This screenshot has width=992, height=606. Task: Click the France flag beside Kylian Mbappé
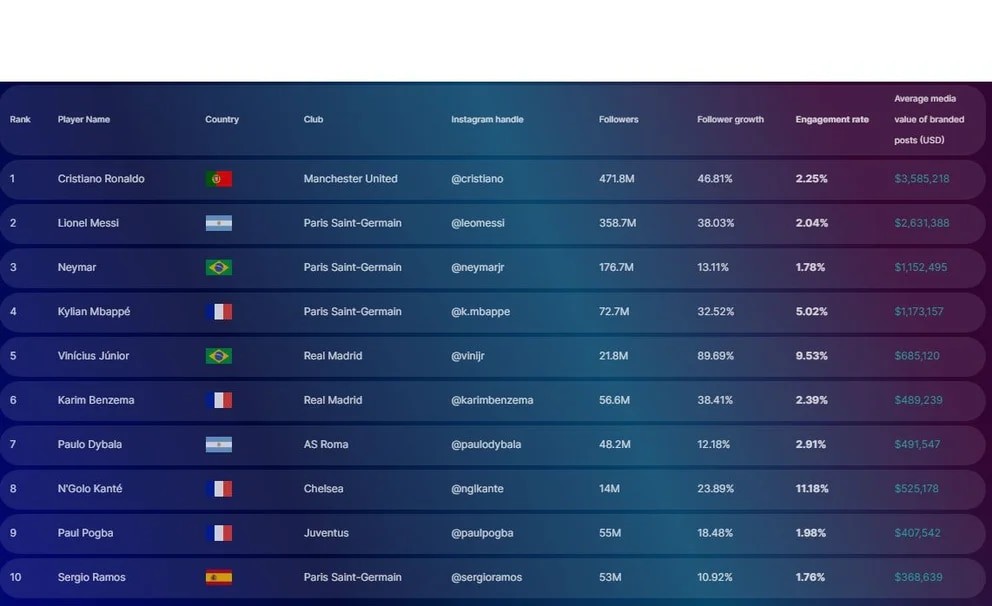coord(218,312)
